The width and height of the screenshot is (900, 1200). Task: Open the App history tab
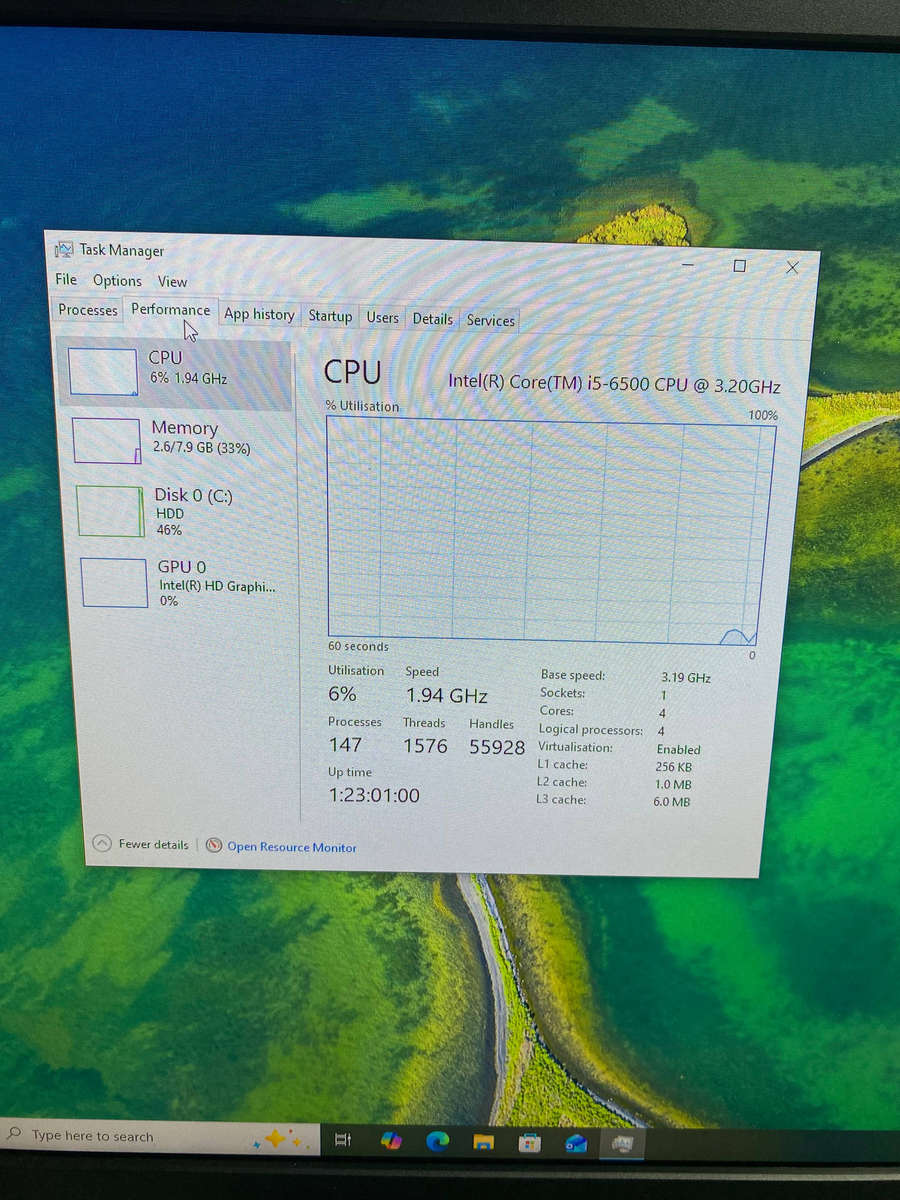(259, 314)
